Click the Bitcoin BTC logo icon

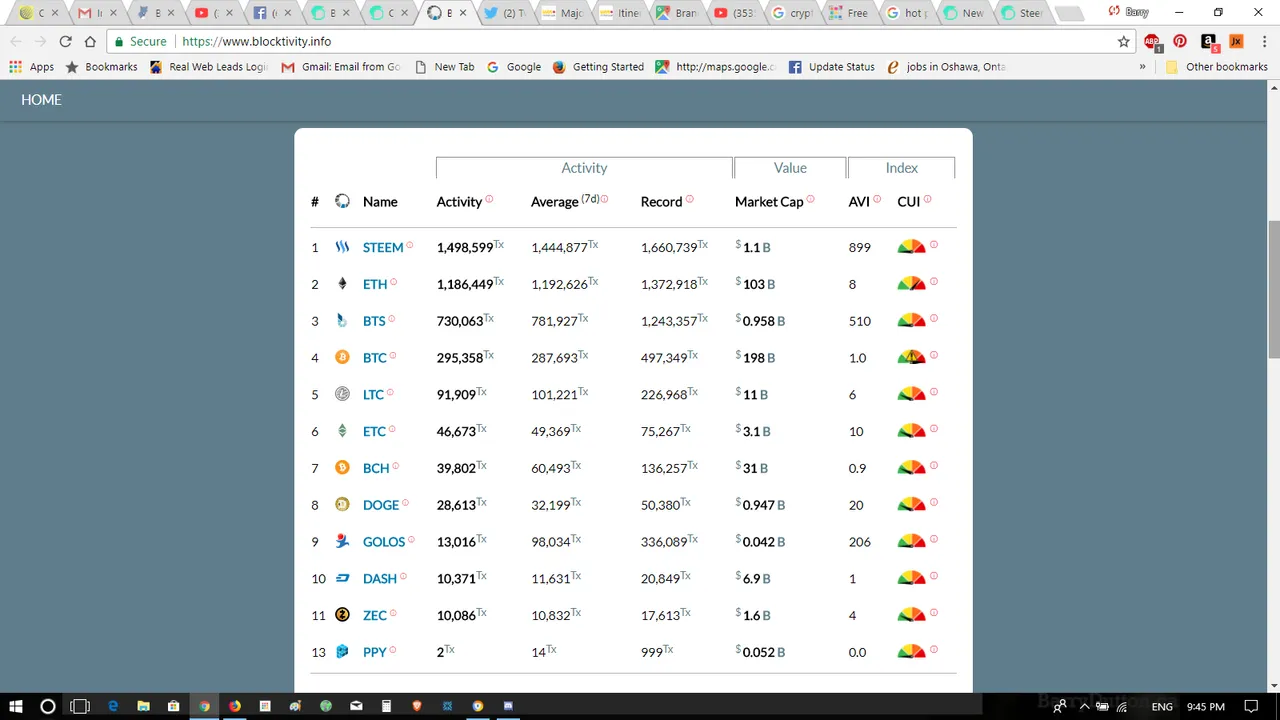tap(342, 357)
